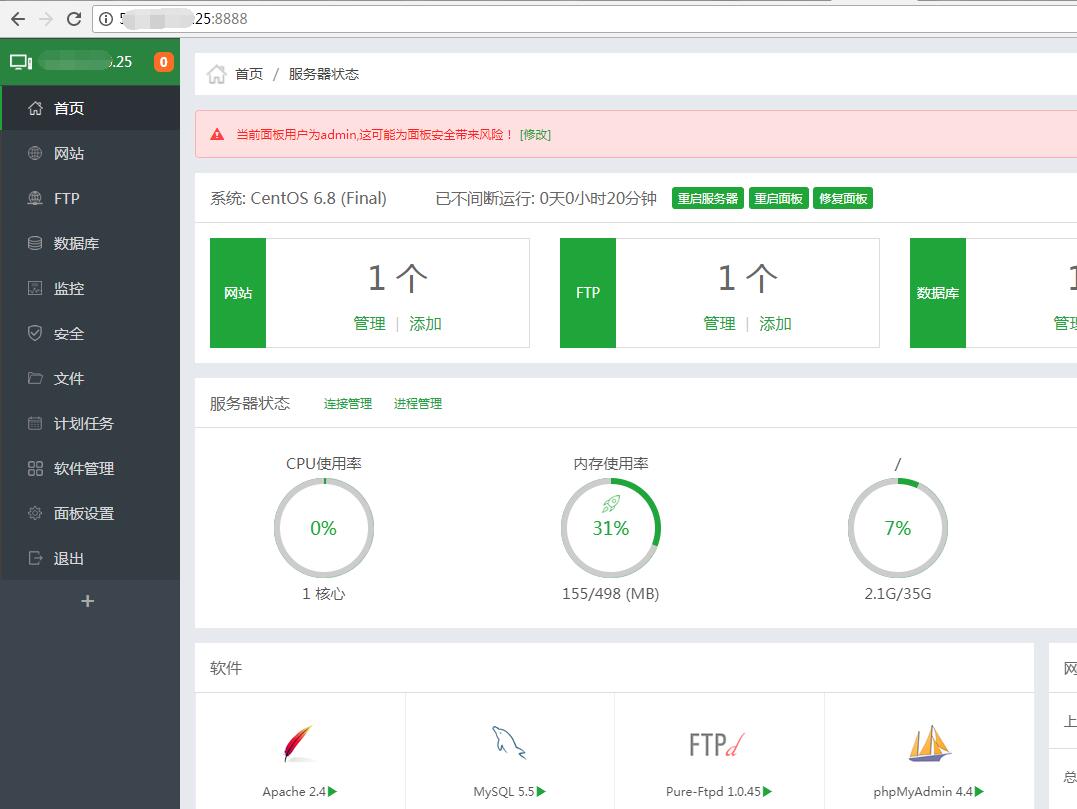Click 退出 to log out
Viewport: 1077px width, 809px height.
pyautogui.click(x=90, y=558)
